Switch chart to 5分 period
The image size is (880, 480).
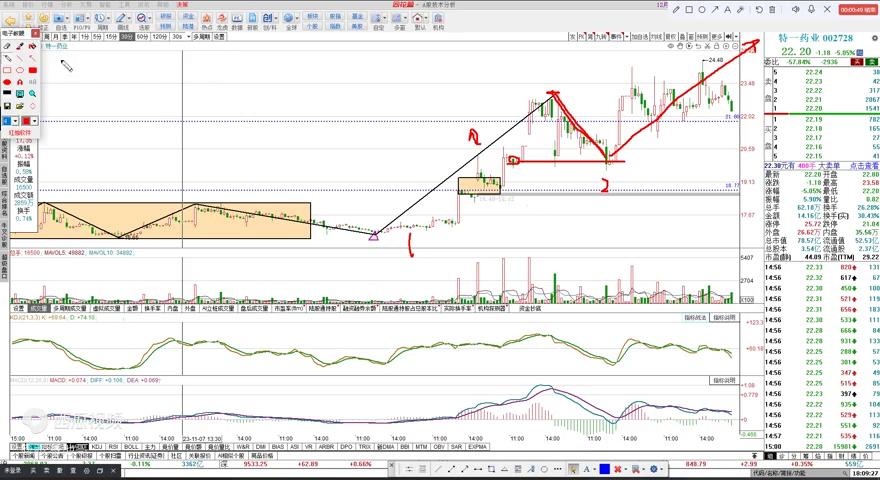pyautogui.click(x=97, y=36)
